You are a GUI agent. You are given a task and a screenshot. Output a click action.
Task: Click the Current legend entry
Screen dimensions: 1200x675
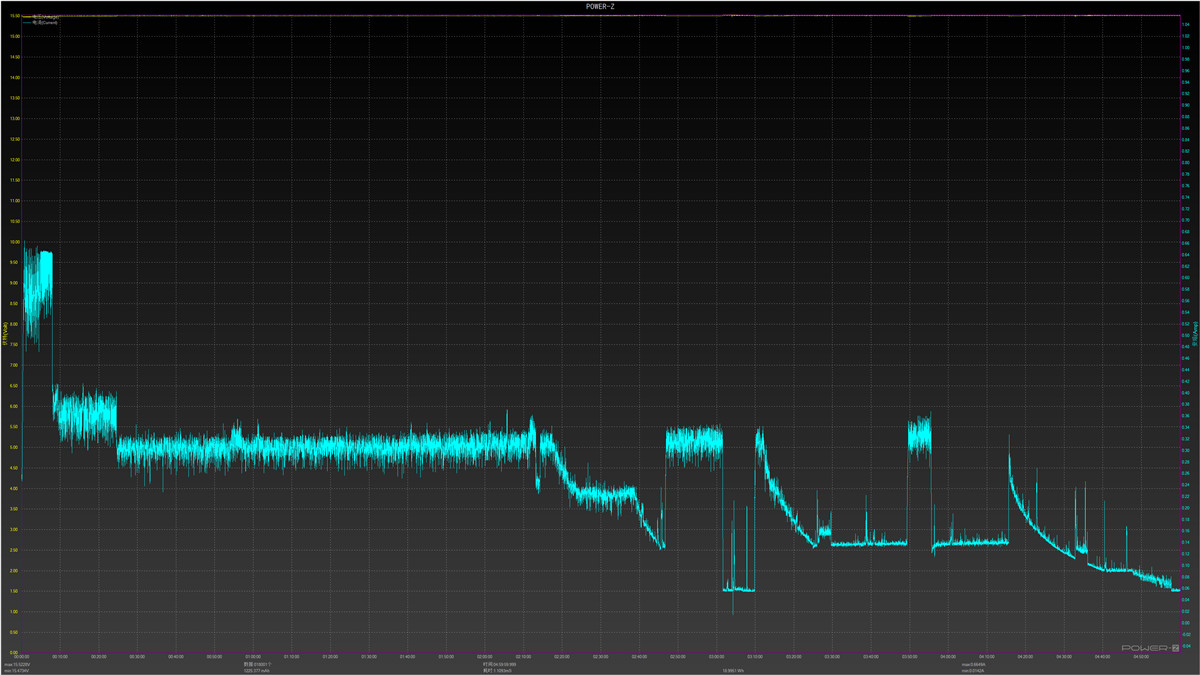46,22
